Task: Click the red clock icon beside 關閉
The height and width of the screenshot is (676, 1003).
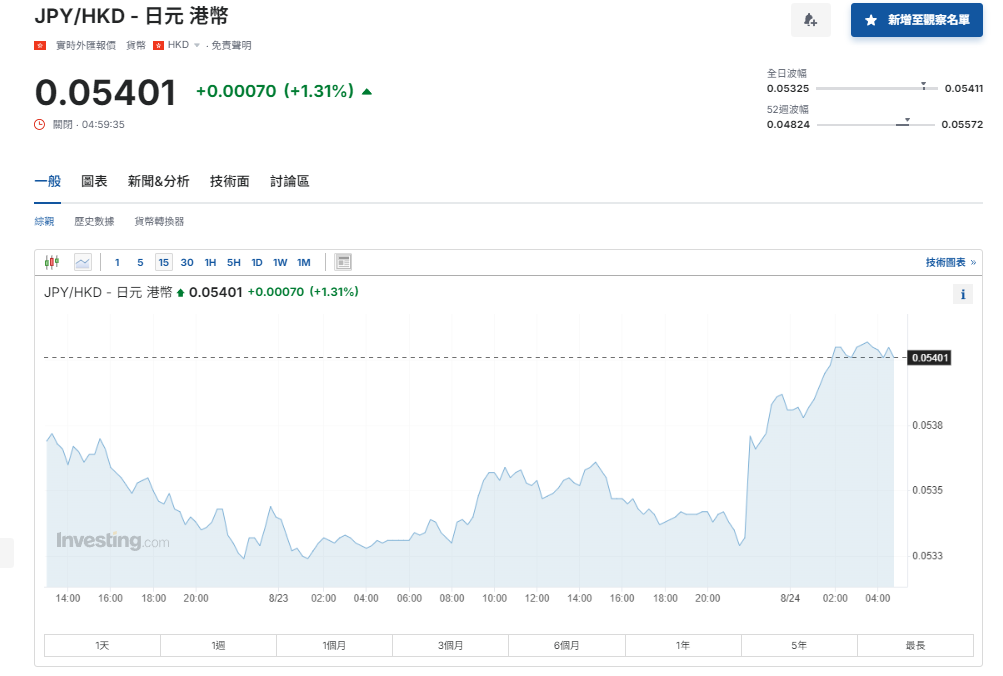Action: (x=40, y=124)
